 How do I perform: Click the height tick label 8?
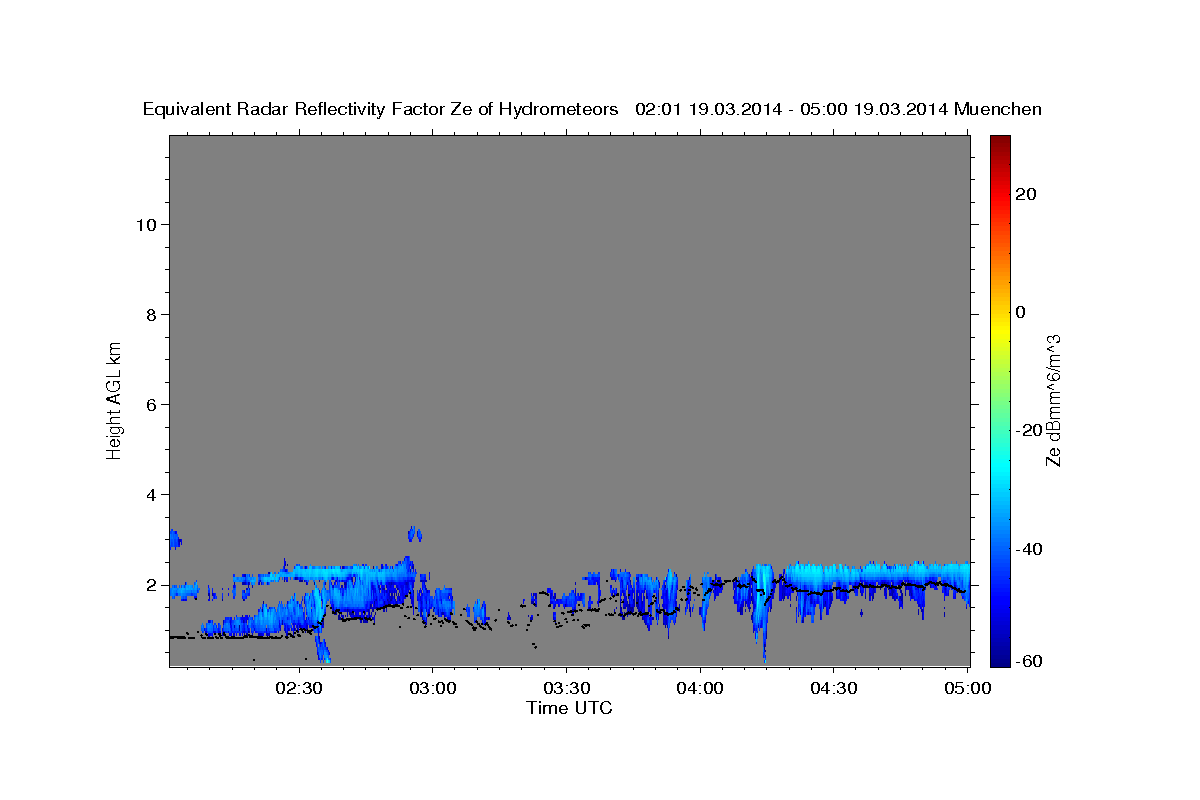point(151,315)
